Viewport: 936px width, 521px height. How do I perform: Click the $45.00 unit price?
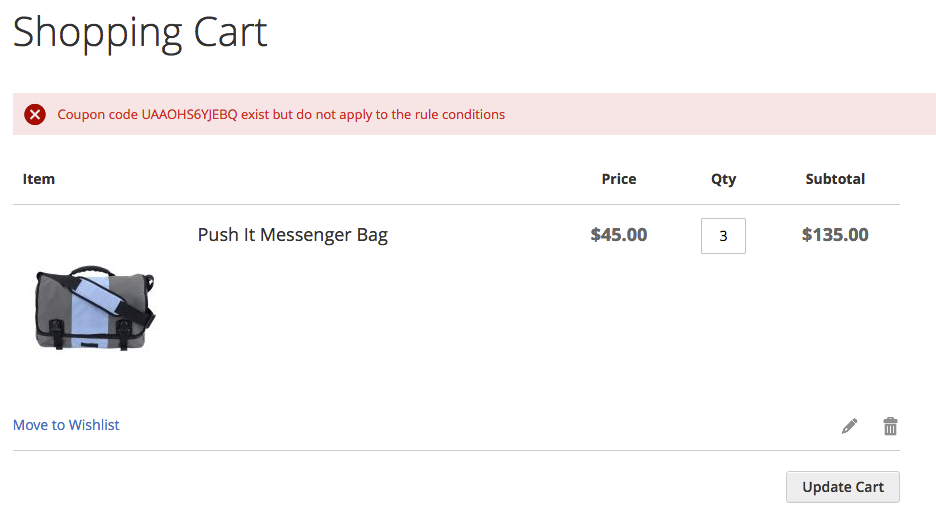(618, 235)
